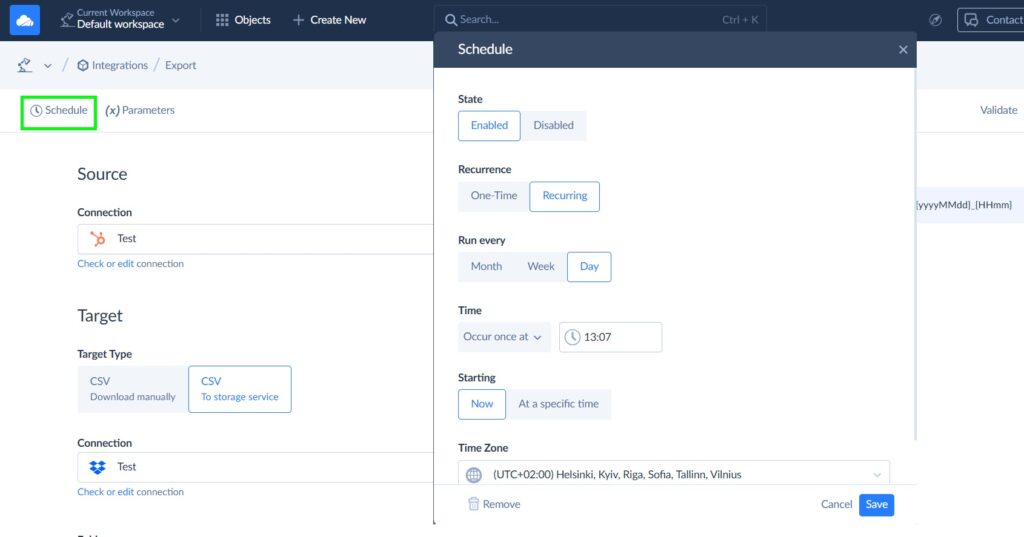Focus the Search field
Viewport: 1024px width, 537px height.
(x=600, y=20)
